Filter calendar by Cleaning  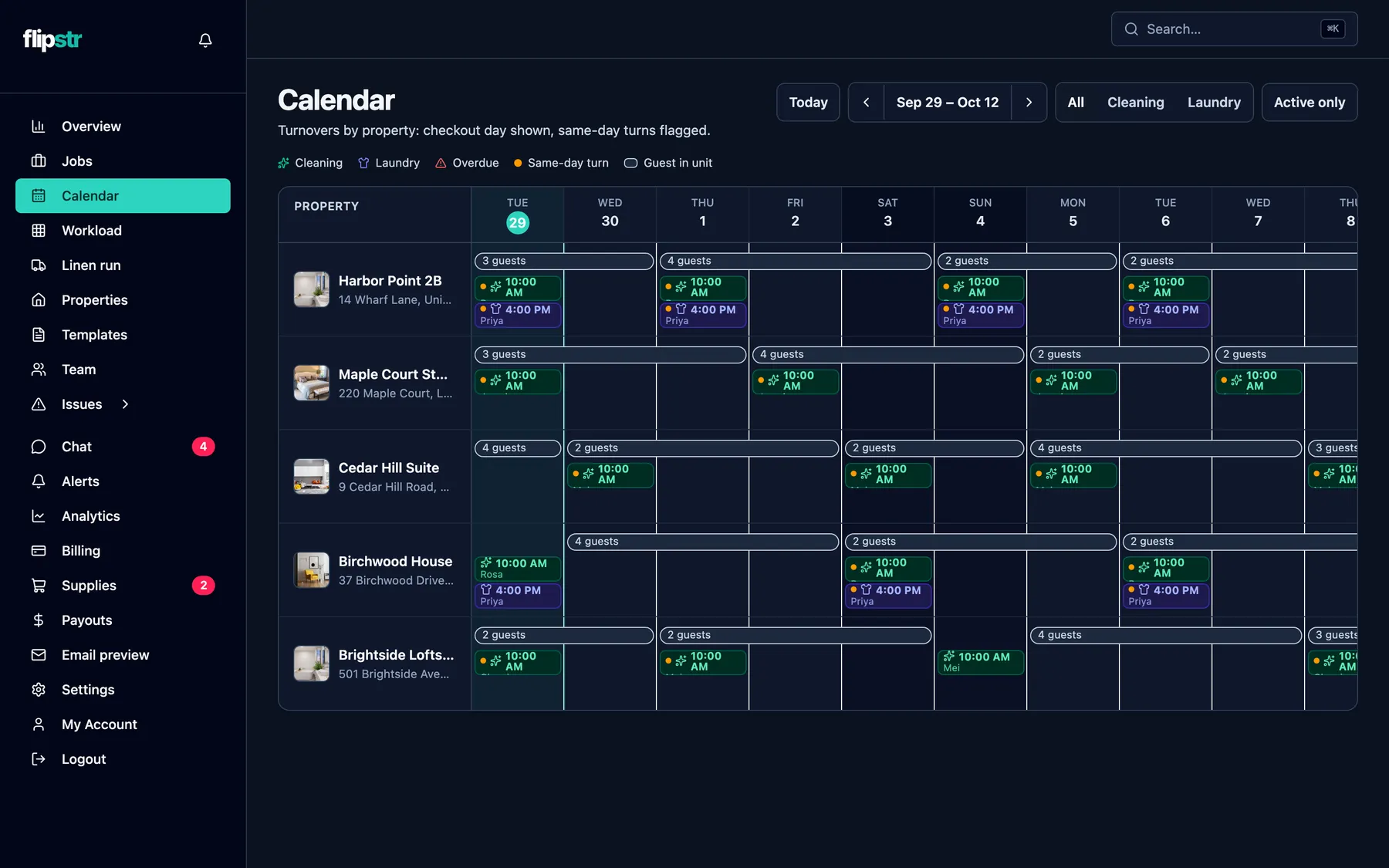point(1135,103)
